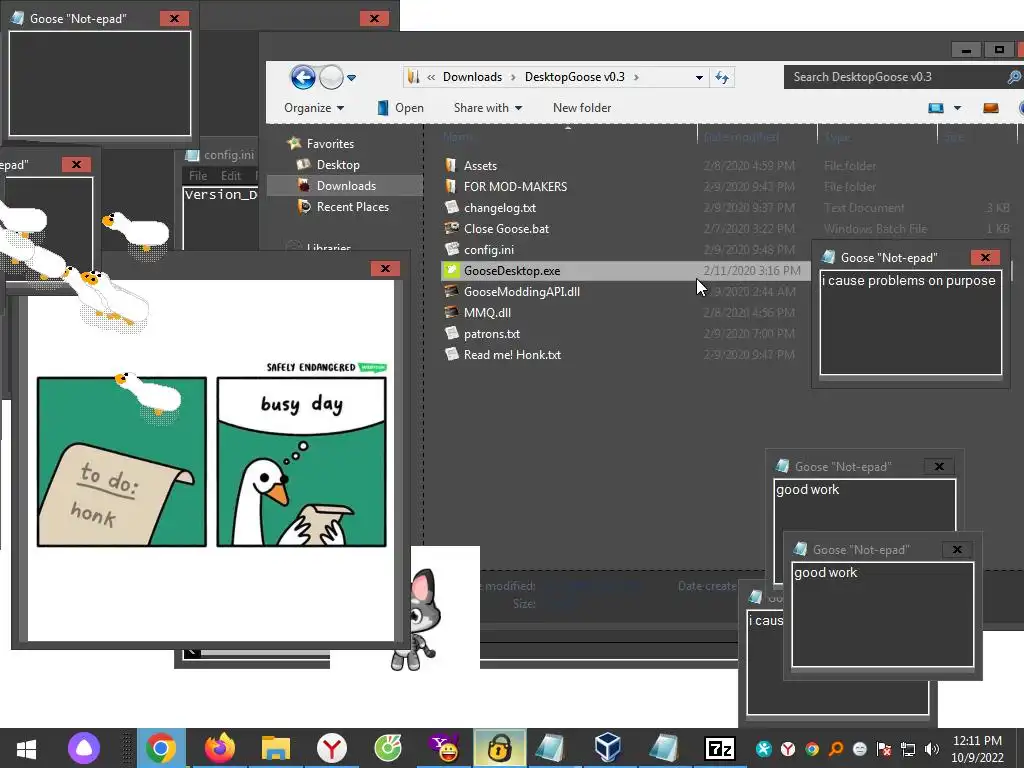The height and width of the screenshot is (768, 1024).
Task: Close the 'i cause problems on purpose' Not-epad
Action: [x=985, y=257]
